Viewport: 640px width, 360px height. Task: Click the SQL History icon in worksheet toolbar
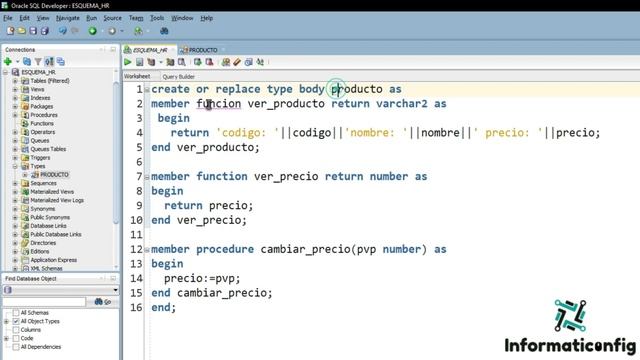pos(248,62)
